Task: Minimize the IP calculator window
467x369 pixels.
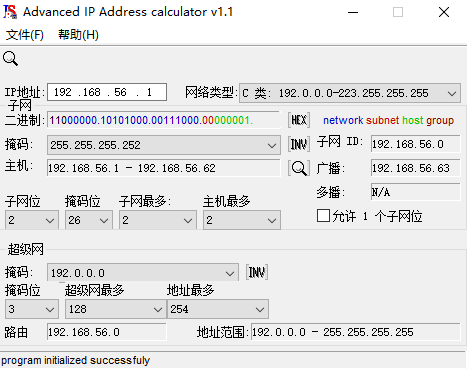Action: (353, 12)
